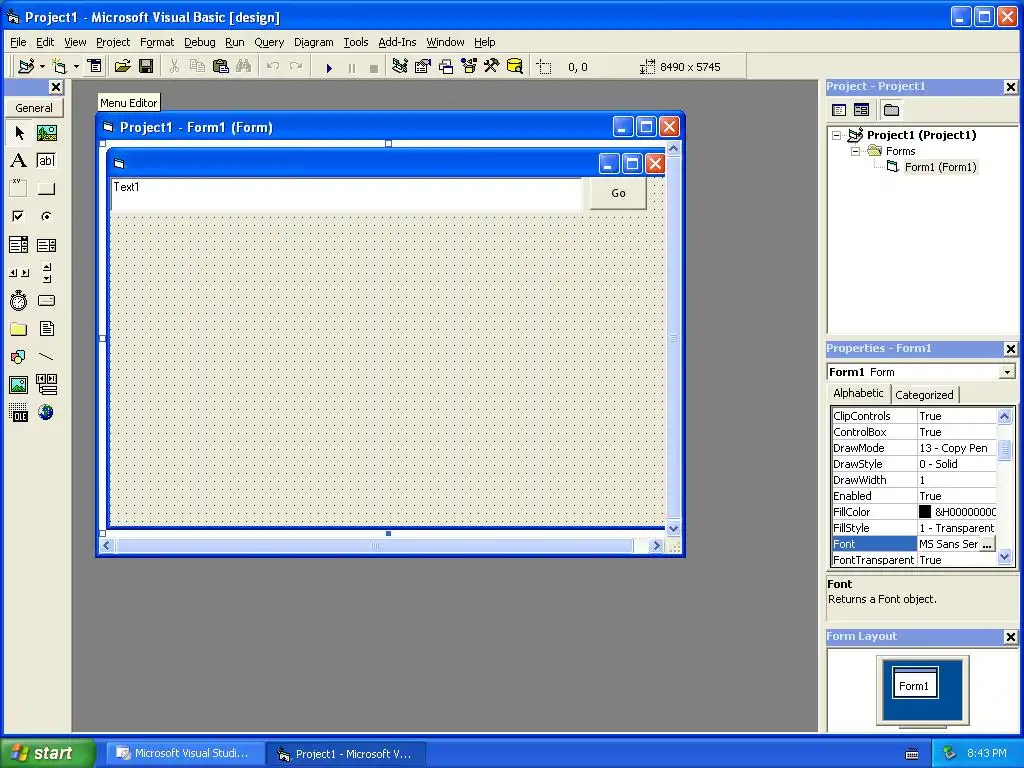
Task: Switch to Microsoft Visual Studi... taskbar item
Action: [x=186, y=754]
